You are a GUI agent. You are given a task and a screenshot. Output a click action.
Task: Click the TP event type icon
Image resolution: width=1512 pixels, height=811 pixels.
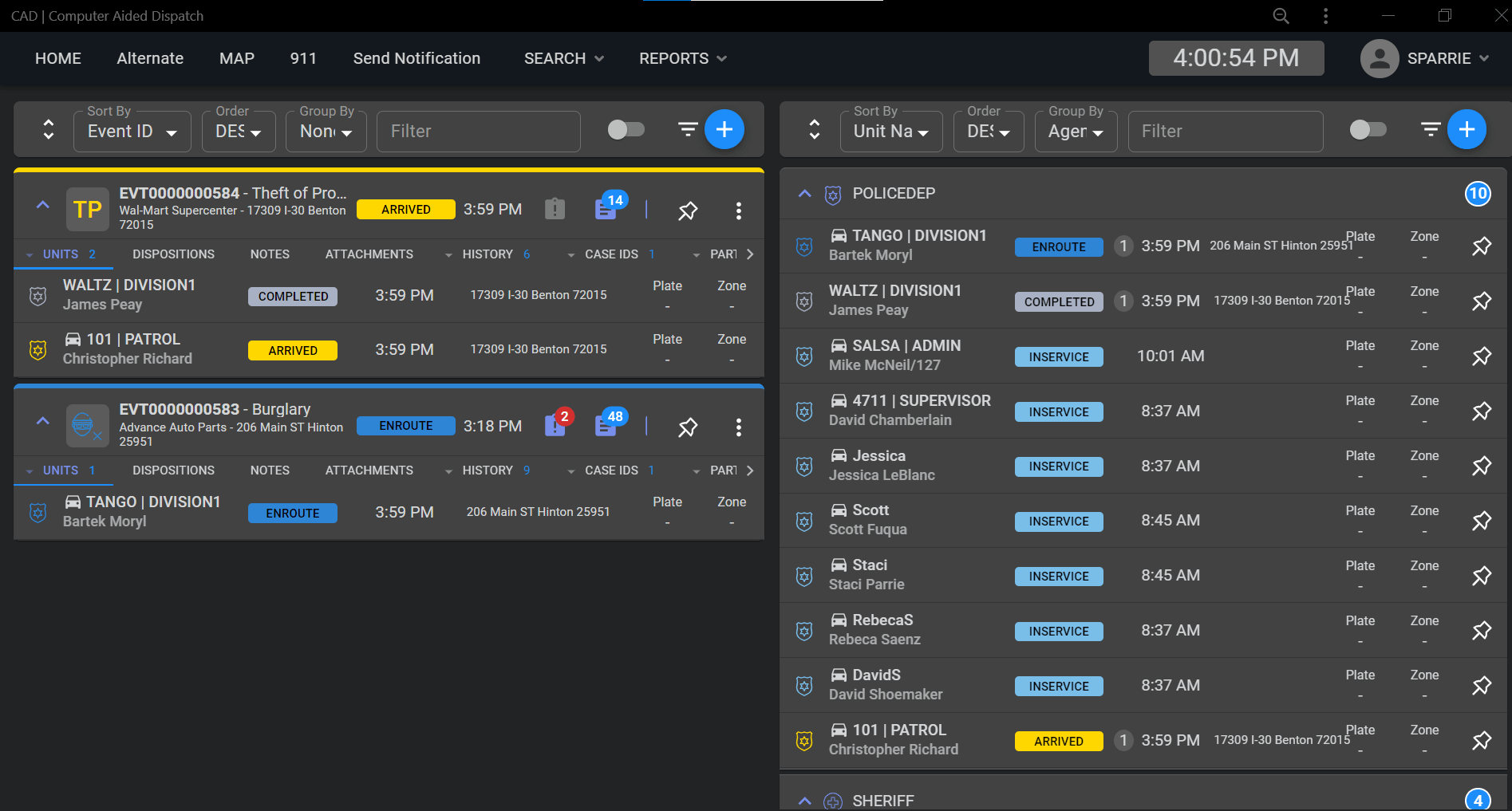tap(88, 210)
